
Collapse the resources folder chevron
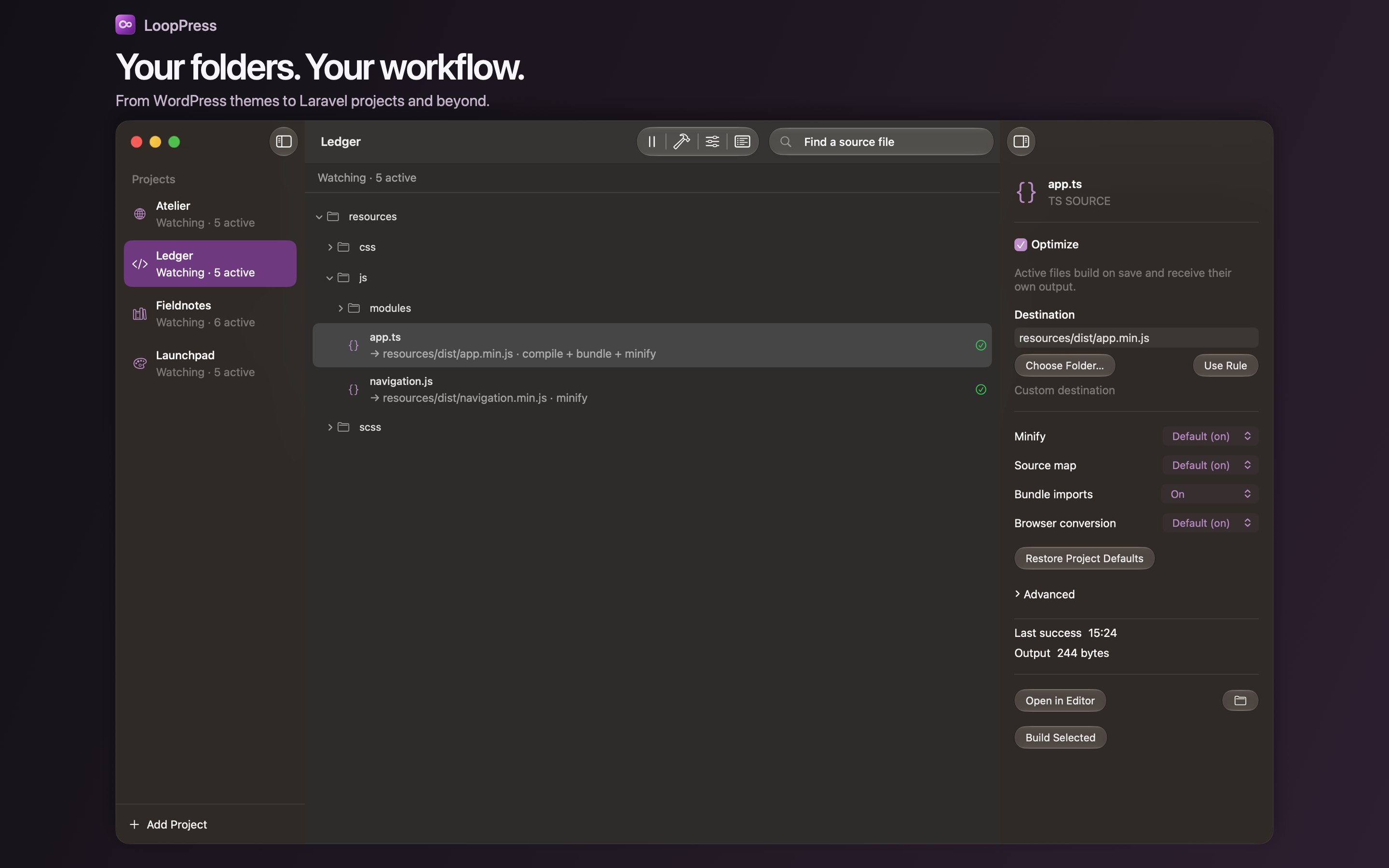point(319,217)
